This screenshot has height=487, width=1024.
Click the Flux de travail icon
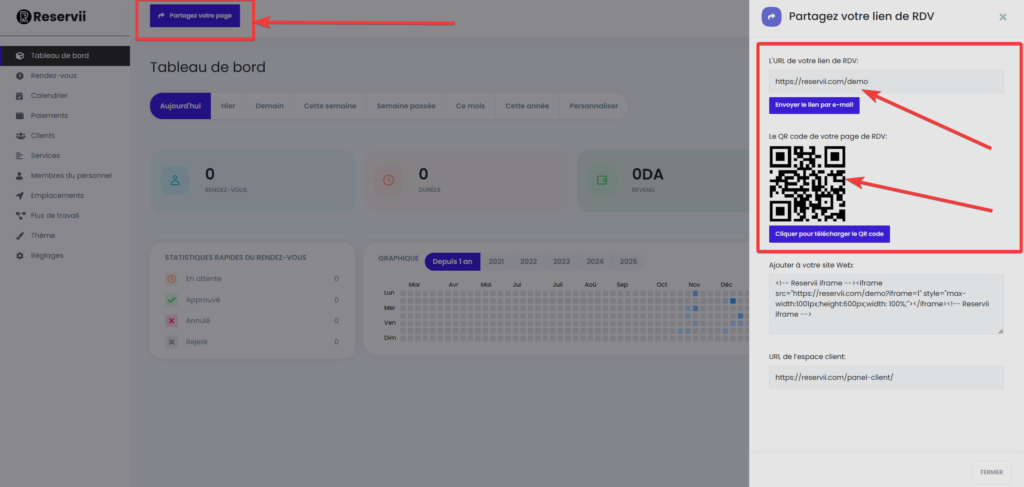20,215
